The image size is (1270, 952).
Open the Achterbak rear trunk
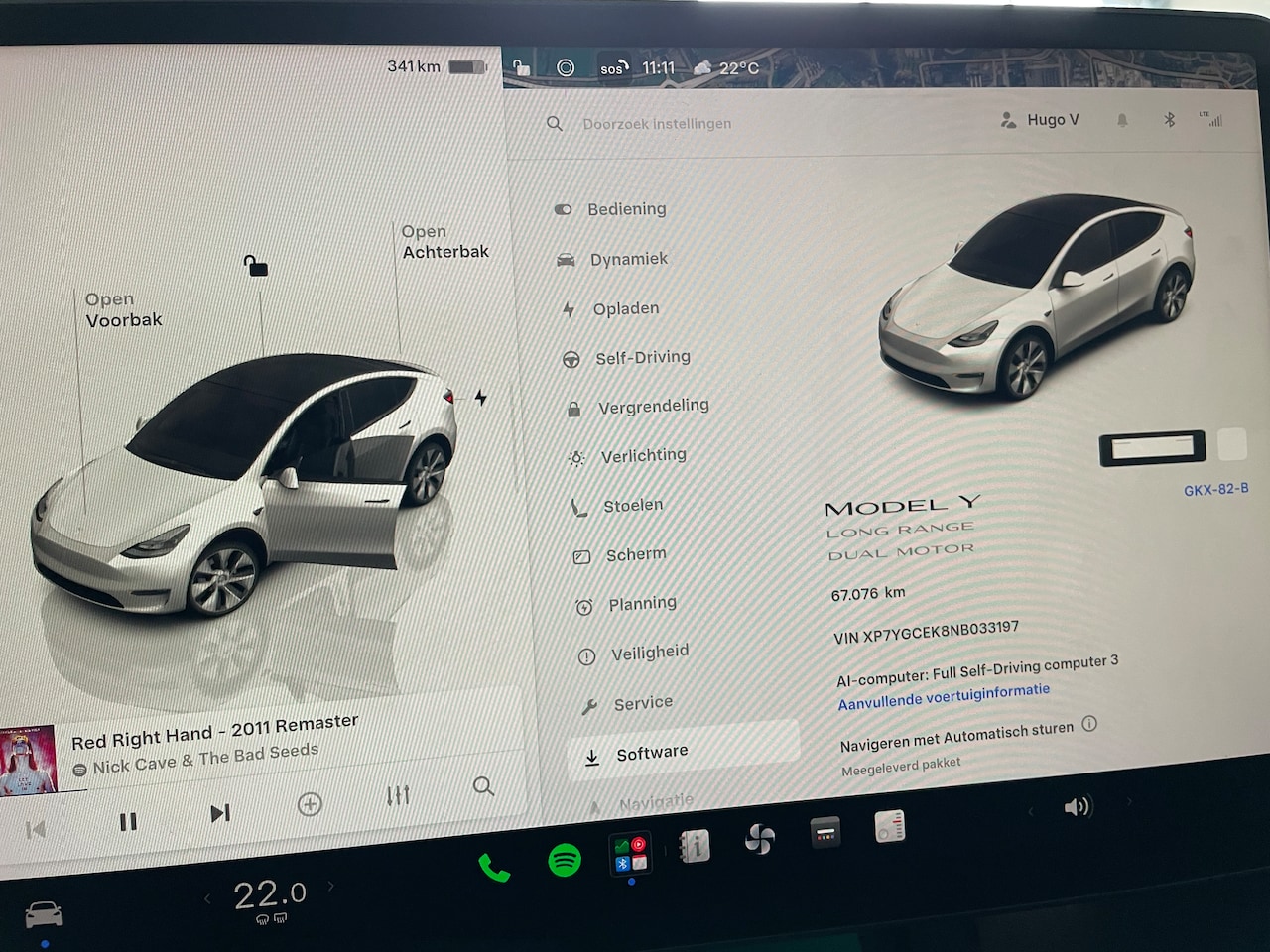click(444, 242)
